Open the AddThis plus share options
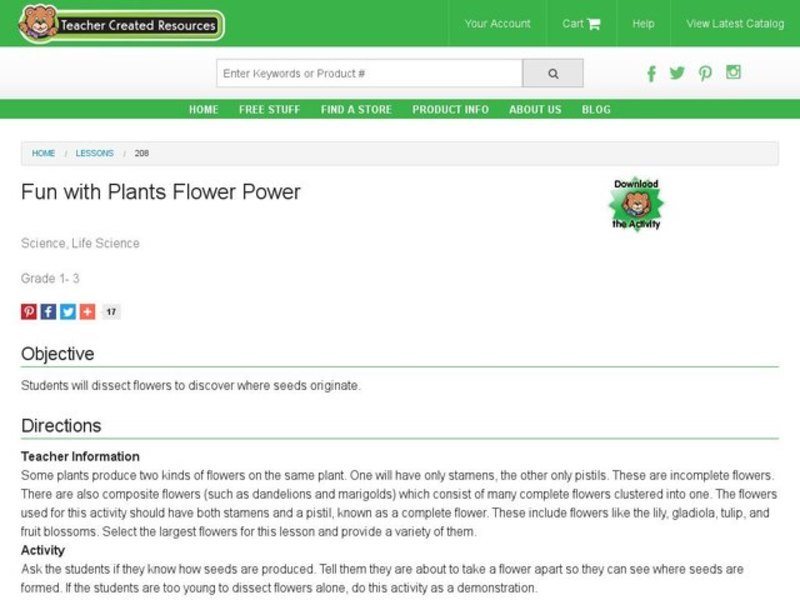This screenshot has height=600, width=800. pyautogui.click(x=88, y=311)
